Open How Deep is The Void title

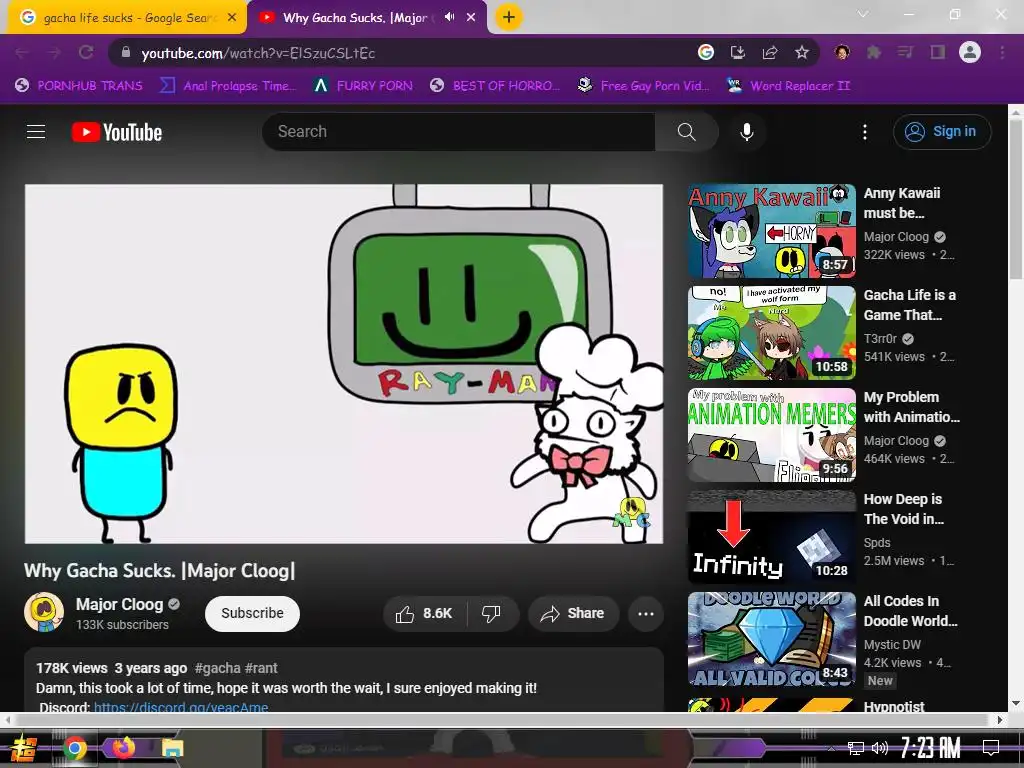click(x=904, y=509)
